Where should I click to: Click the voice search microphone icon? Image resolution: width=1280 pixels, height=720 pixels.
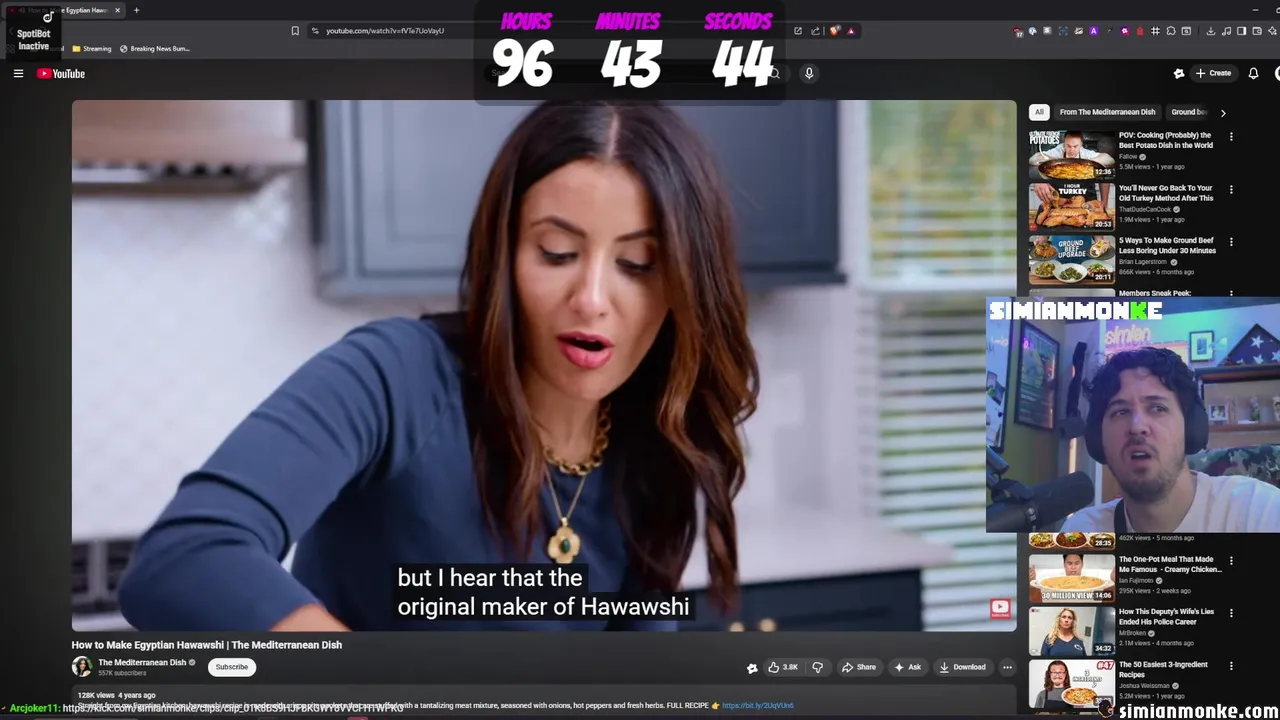click(809, 73)
